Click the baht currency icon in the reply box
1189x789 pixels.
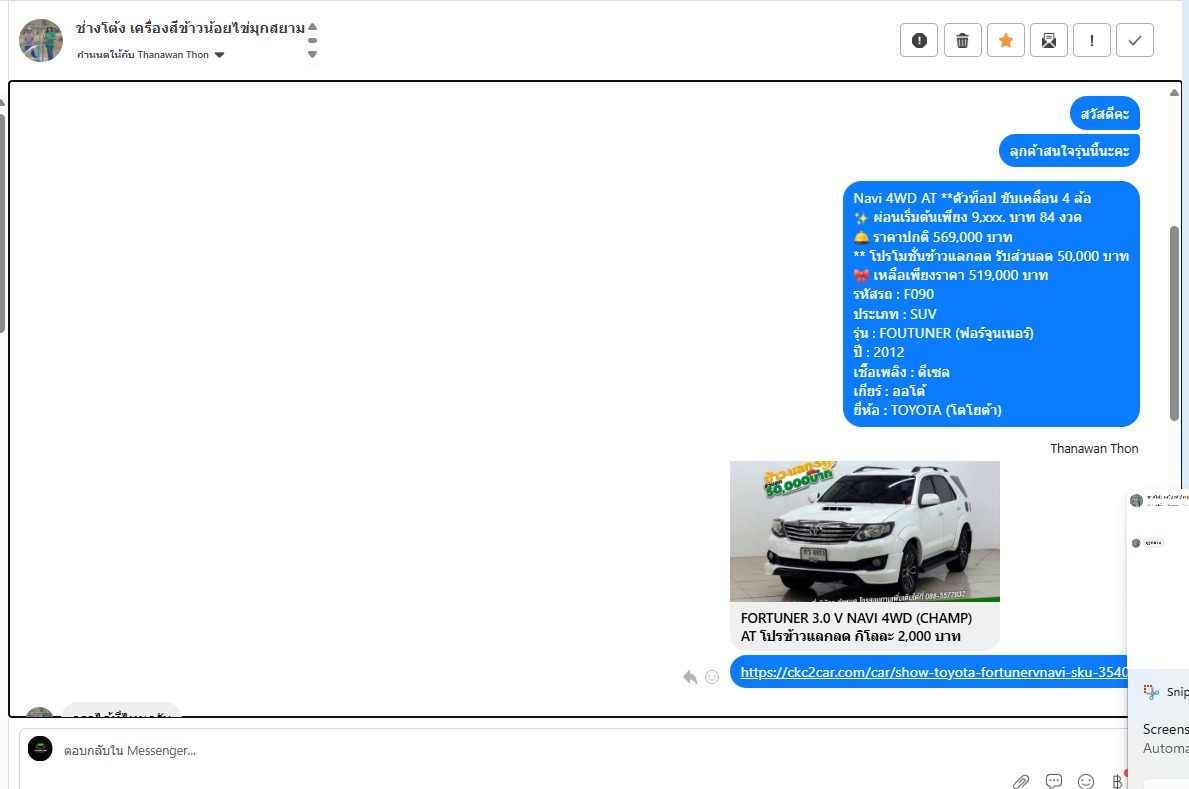pos(1117,781)
